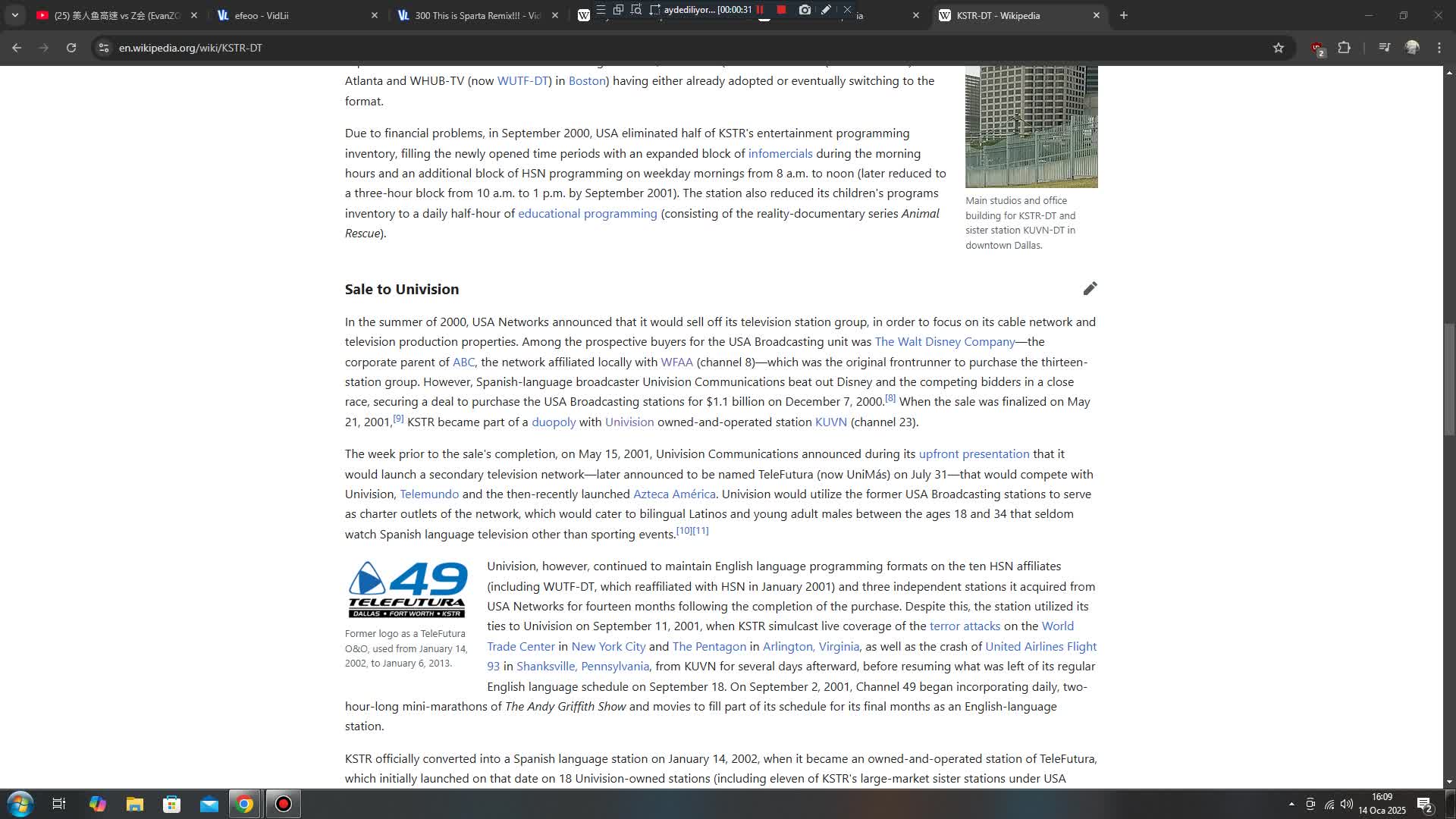Expand the tab search dropdown arrow
The image size is (1456, 819).
(14, 15)
